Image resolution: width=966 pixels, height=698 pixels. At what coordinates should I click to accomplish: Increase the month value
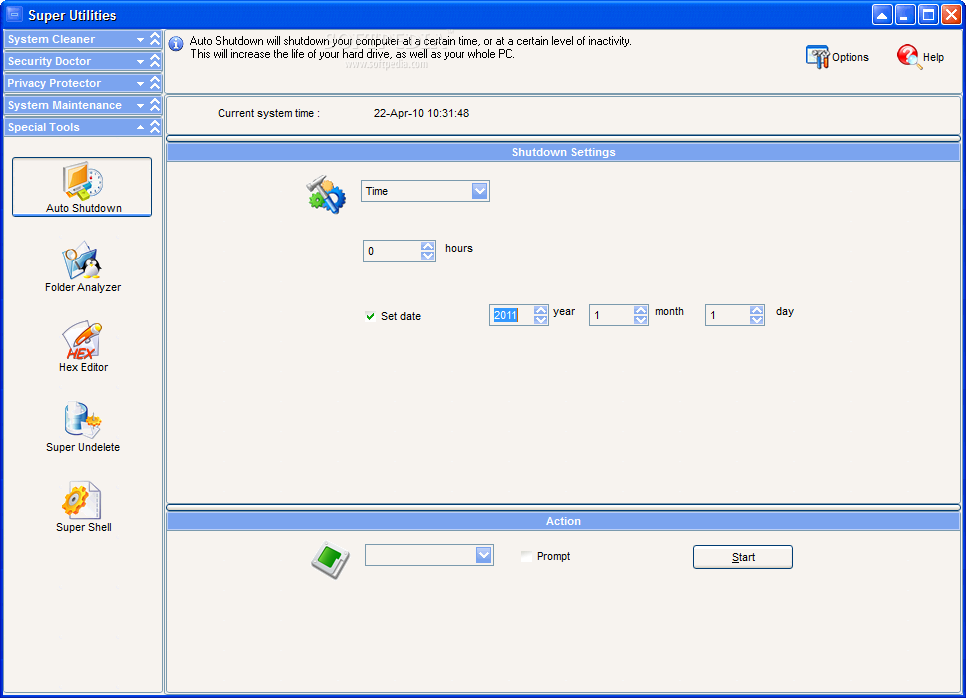641,310
